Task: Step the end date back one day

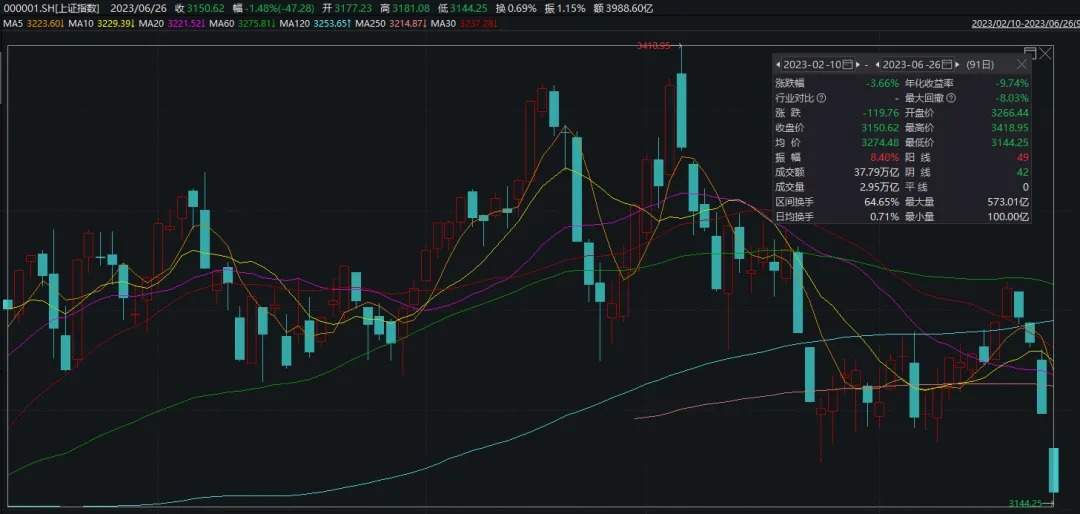Action: tap(878, 64)
